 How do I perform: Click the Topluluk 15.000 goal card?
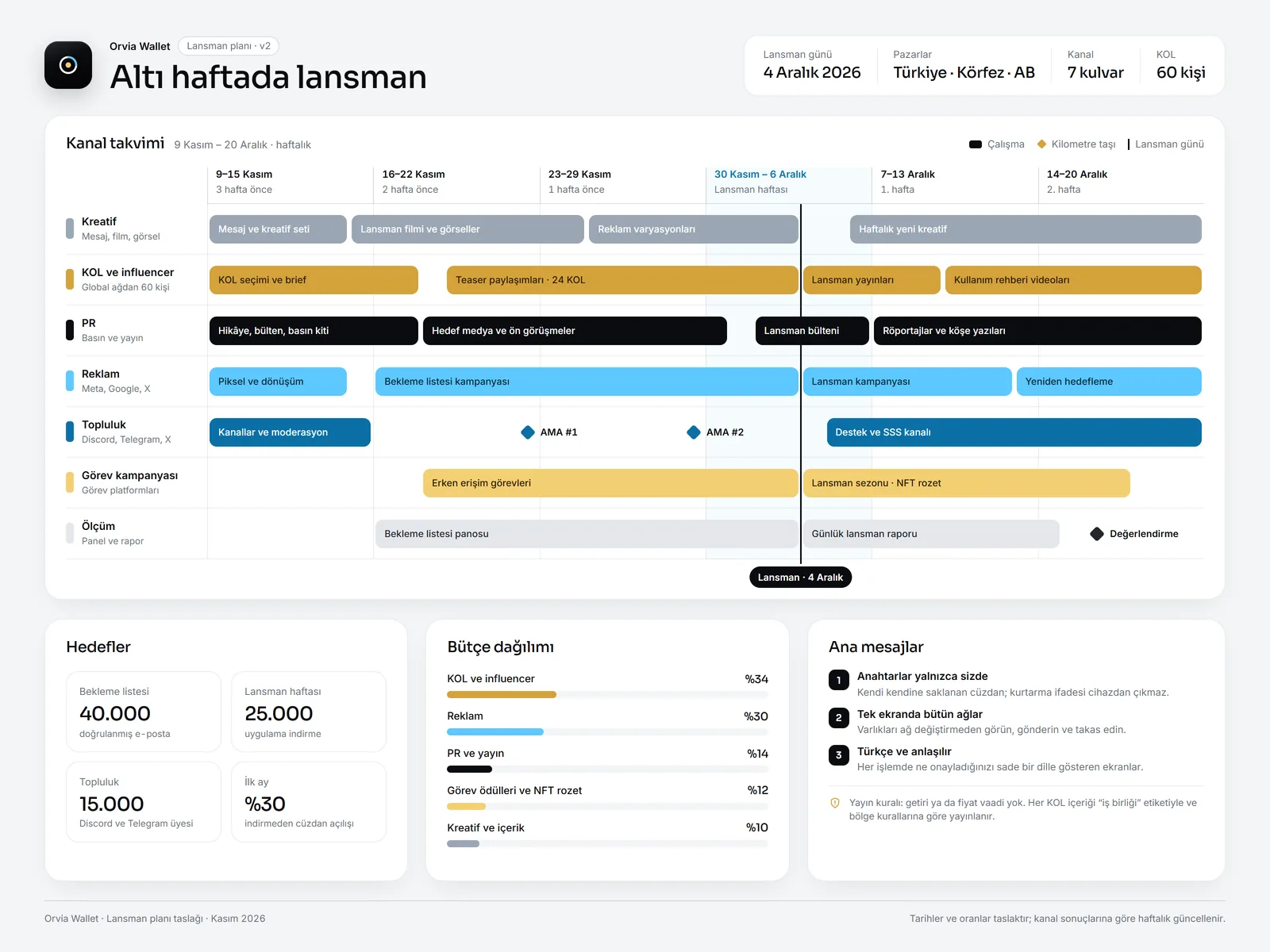(x=144, y=802)
